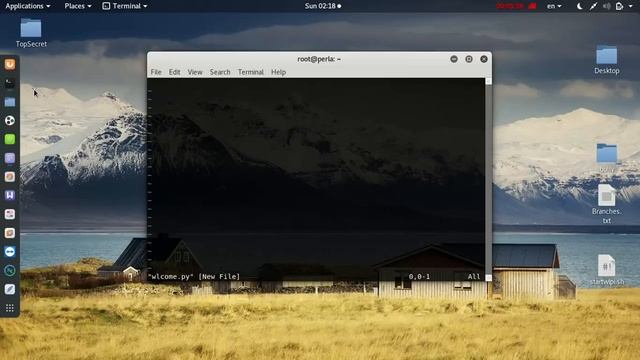Viewport: 640px width, 360px height.
Task: Maximize the root@perla terminal window
Action: [469, 59]
